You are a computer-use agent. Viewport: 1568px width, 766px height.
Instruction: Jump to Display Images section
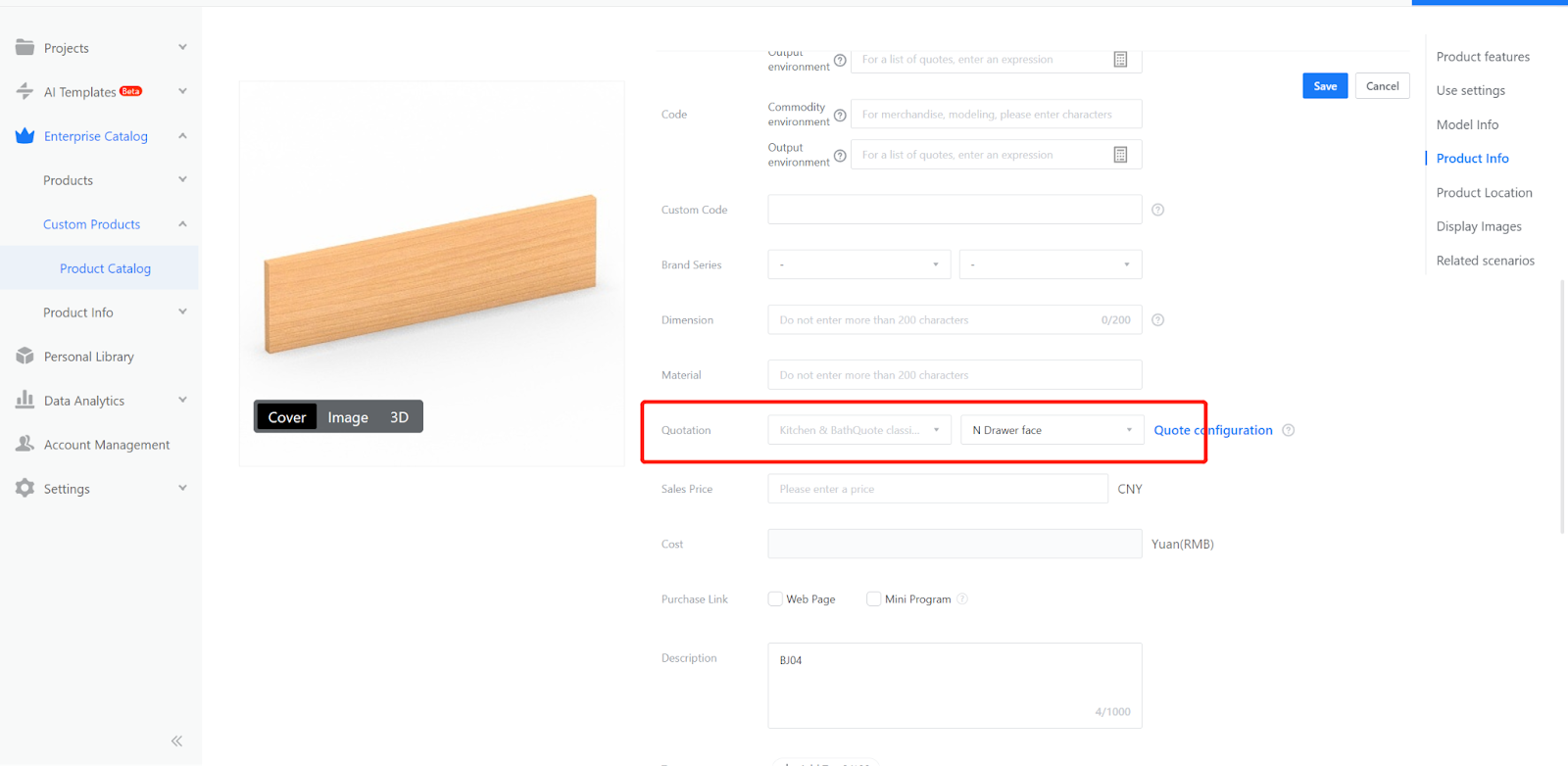pyautogui.click(x=1478, y=226)
